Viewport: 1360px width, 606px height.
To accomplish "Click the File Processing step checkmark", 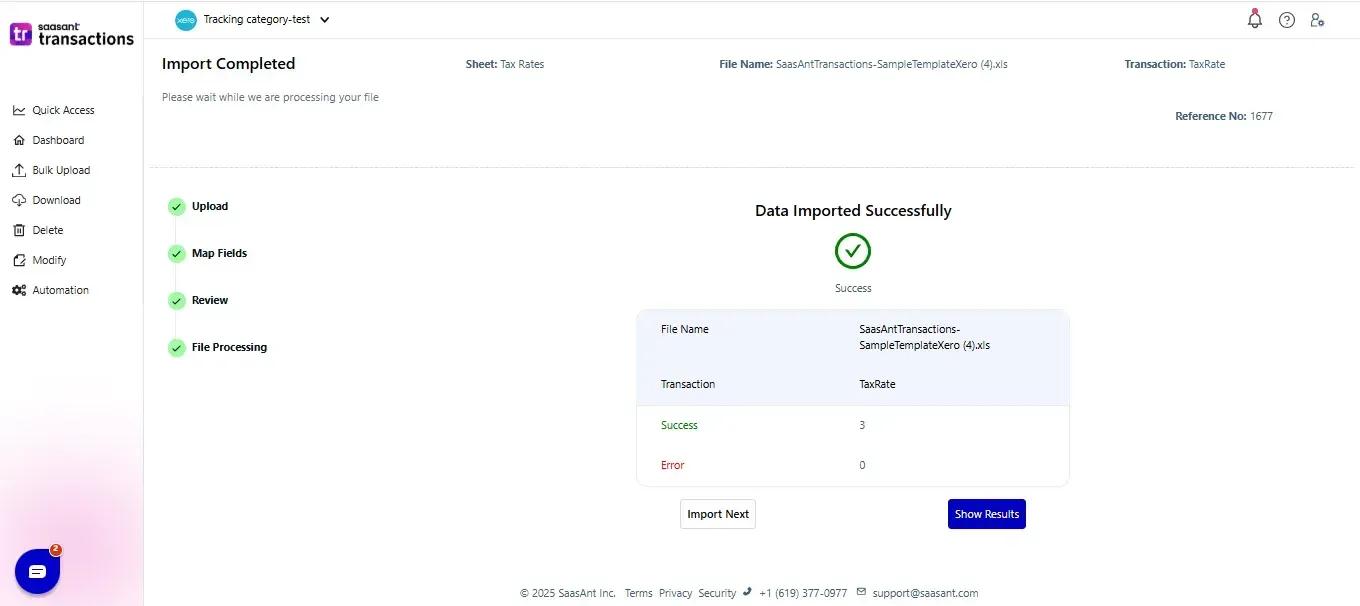I will pyautogui.click(x=176, y=348).
